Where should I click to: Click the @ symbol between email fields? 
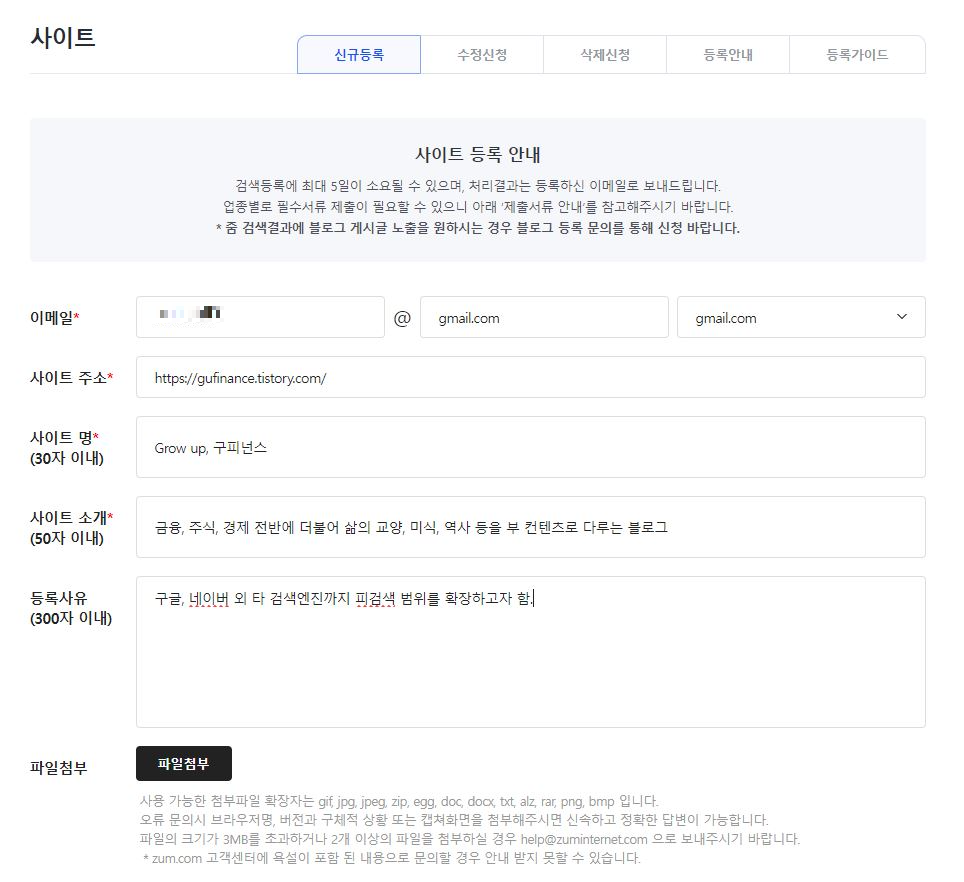(402, 318)
